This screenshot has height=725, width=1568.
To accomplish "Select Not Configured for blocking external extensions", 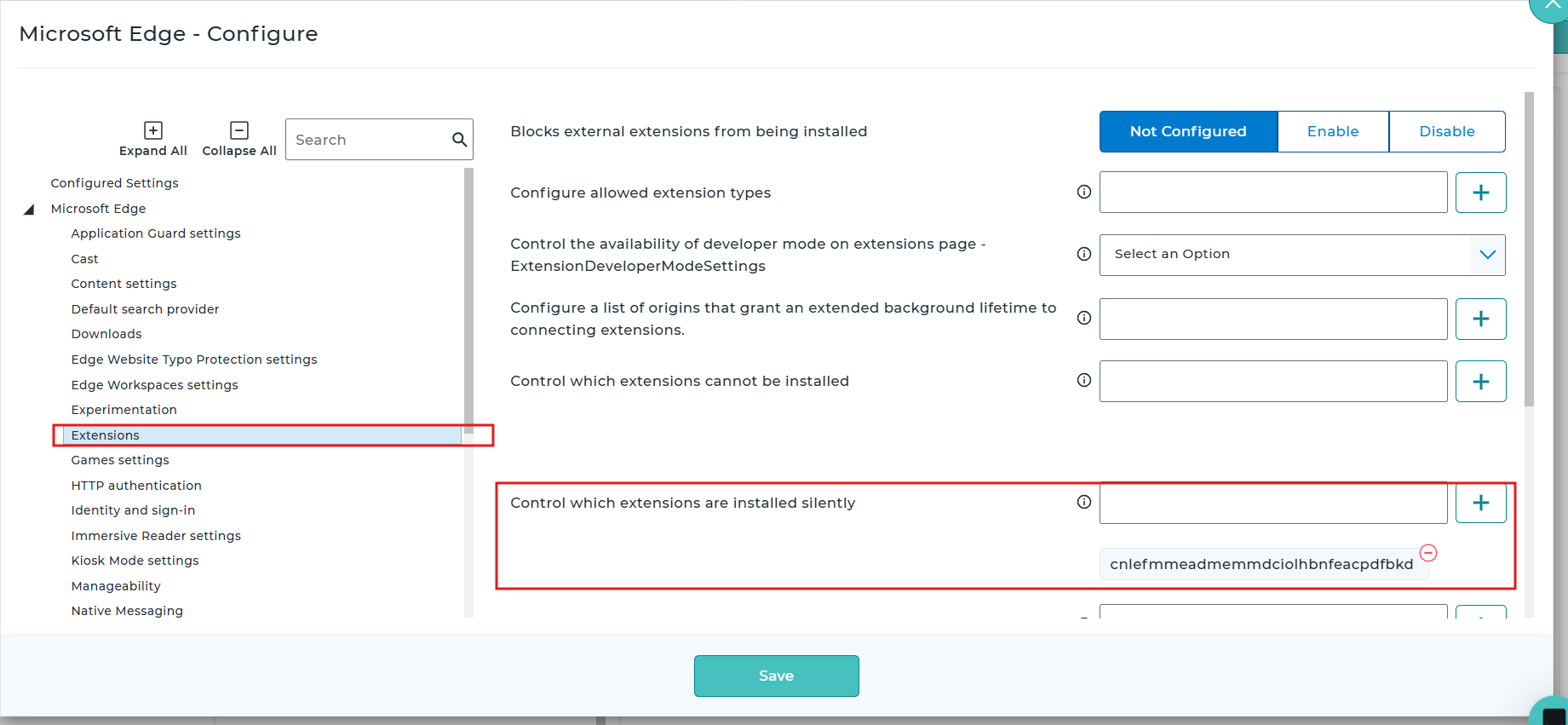I will click(x=1188, y=131).
